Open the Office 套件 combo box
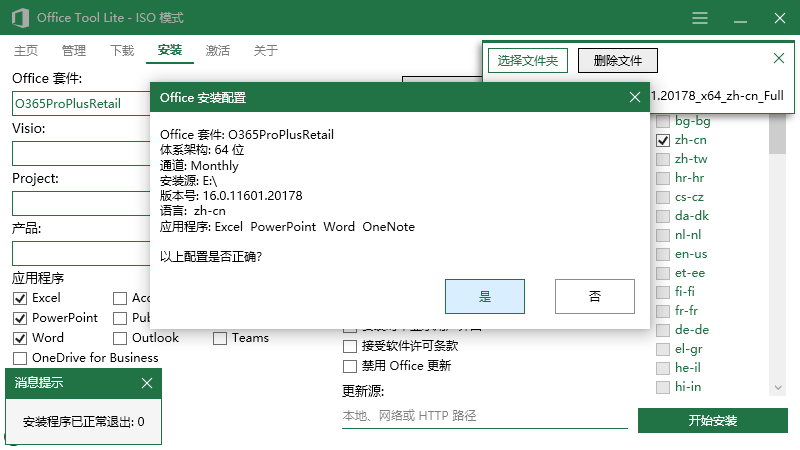 click(x=80, y=103)
